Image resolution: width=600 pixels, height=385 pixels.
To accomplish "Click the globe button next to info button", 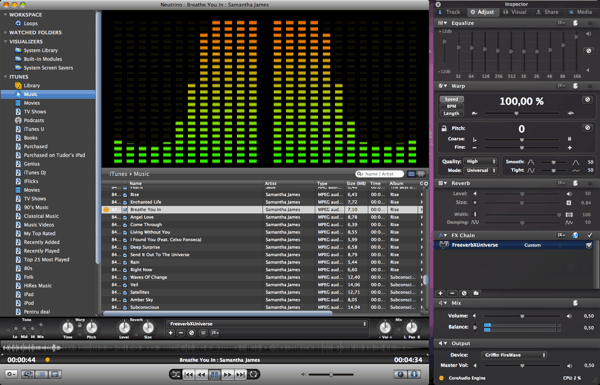I will [x=400, y=374].
